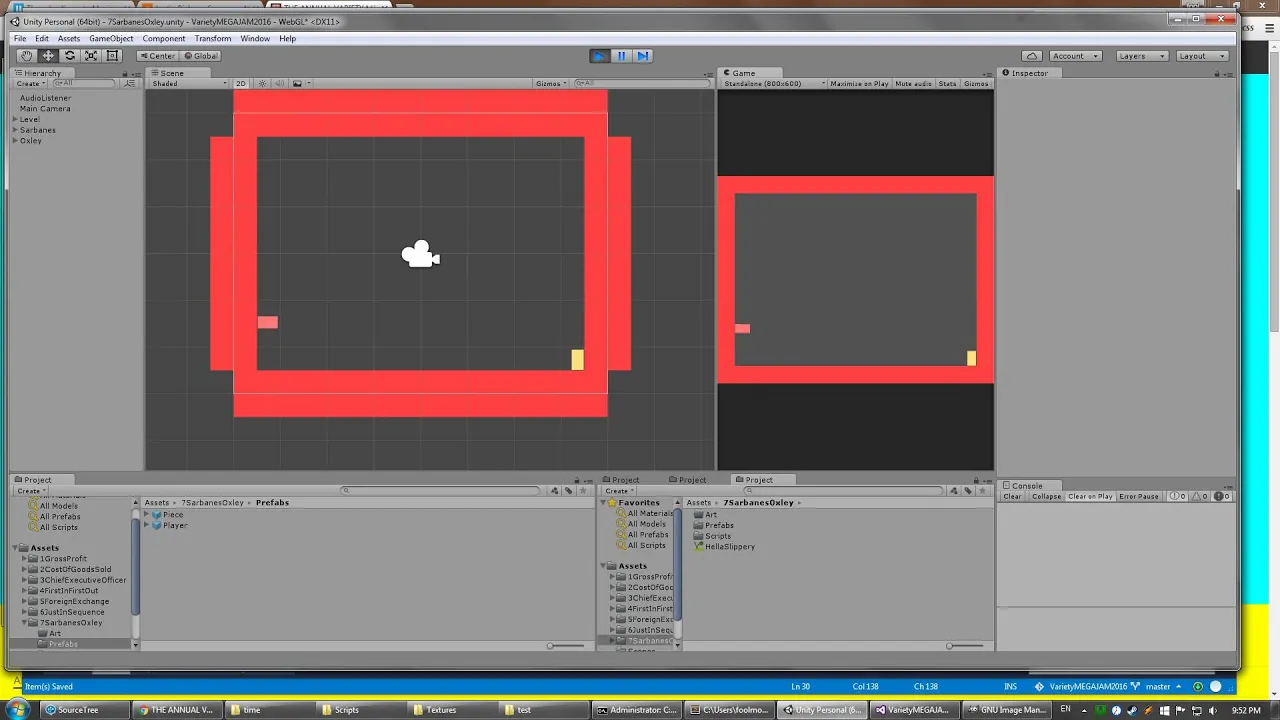Toggle pivot mode Center button
The width and height of the screenshot is (1280, 720).
click(x=157, y=56)
